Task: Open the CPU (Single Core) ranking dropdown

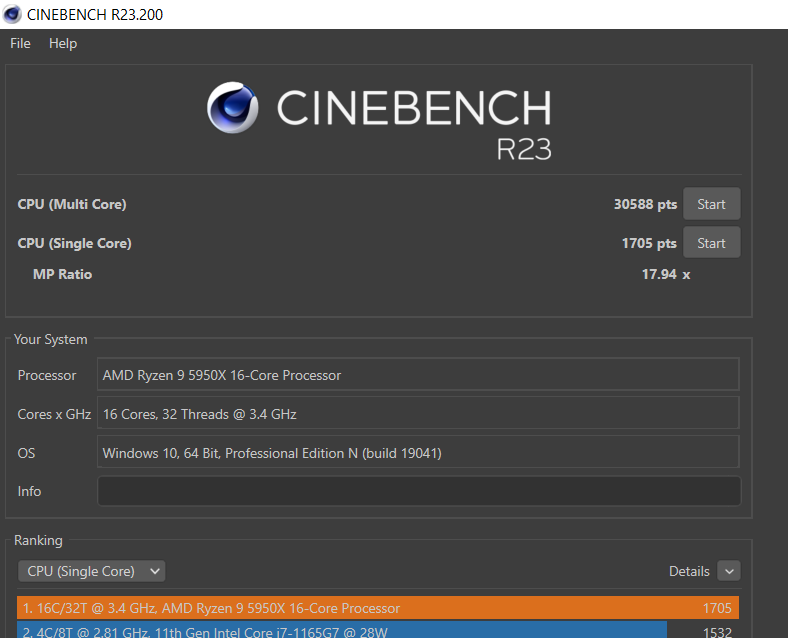Action: click(91, 571)
